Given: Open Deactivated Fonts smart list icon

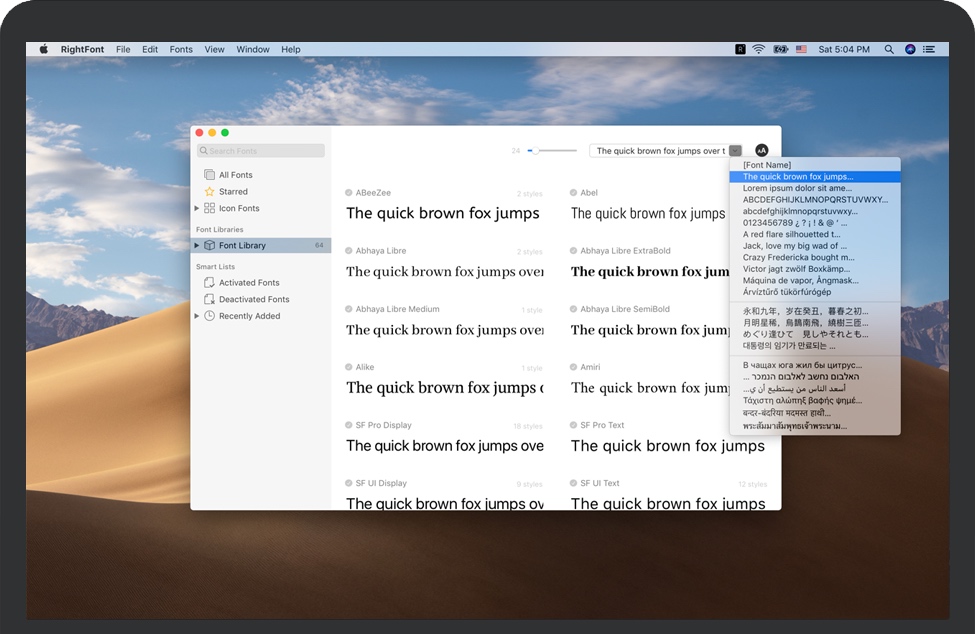Looking at the screenshot, I should point(209,299).
